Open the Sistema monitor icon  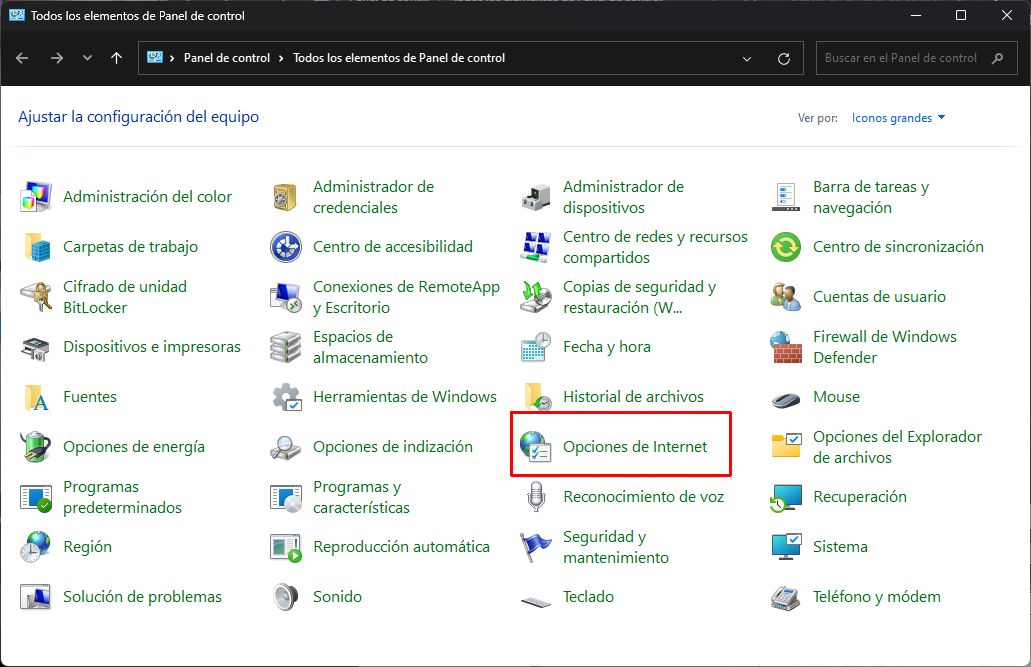click(786, 547)
